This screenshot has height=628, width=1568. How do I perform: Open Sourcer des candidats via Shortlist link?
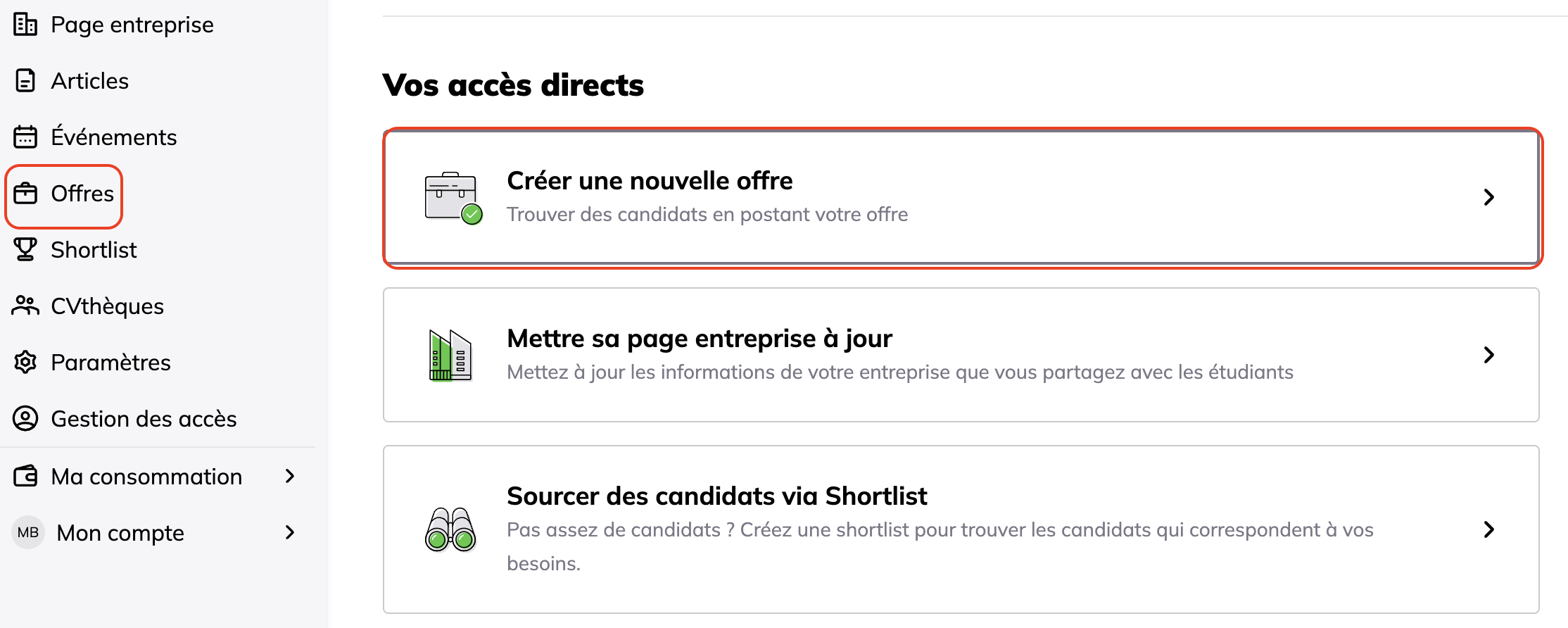[716, 496]
